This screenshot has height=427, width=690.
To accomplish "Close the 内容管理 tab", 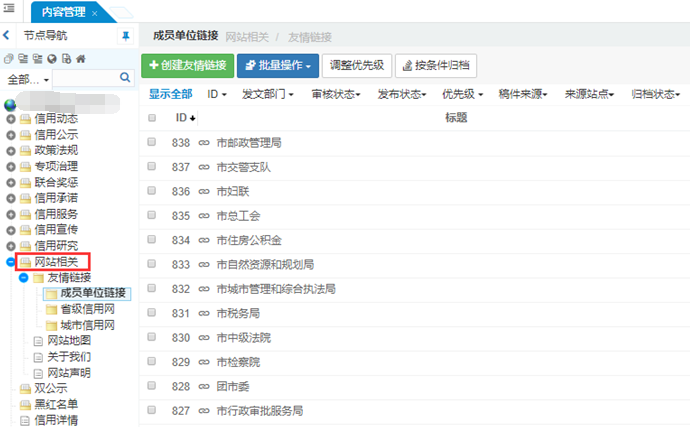I will click(x=94, y=13).
